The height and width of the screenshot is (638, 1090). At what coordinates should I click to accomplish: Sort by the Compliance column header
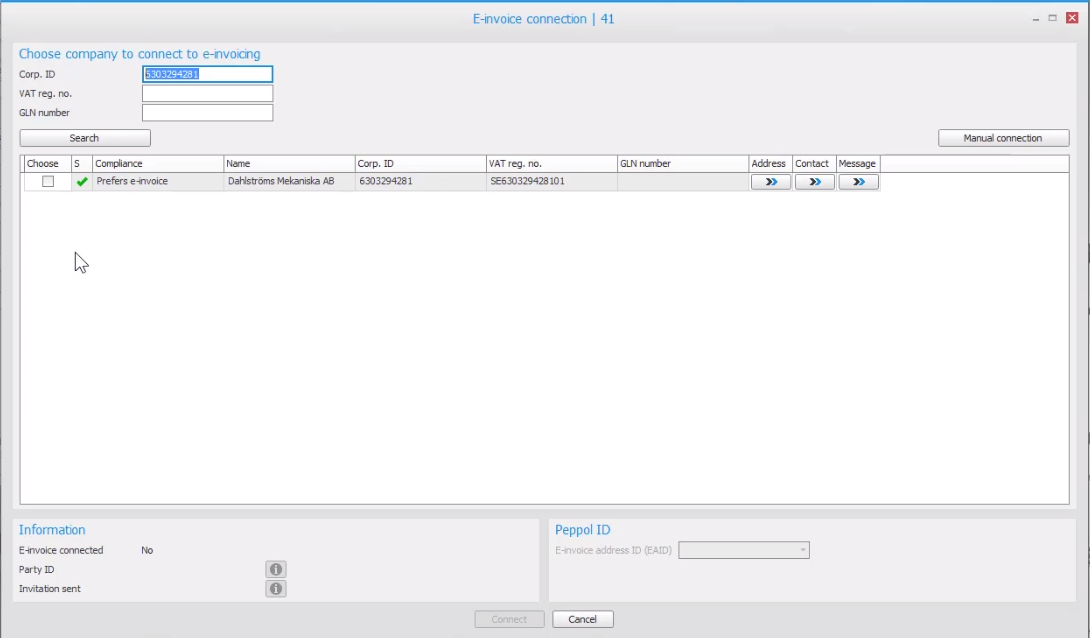(x=157, y=164)
